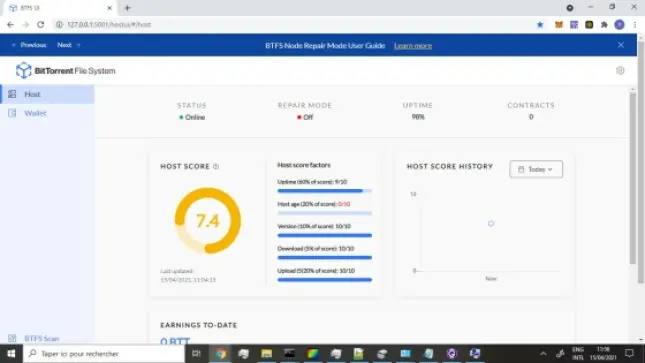The image size is (645, 363).
Task: Open the Extensions puzzle piece menu
Action: [x=604, y=25]
